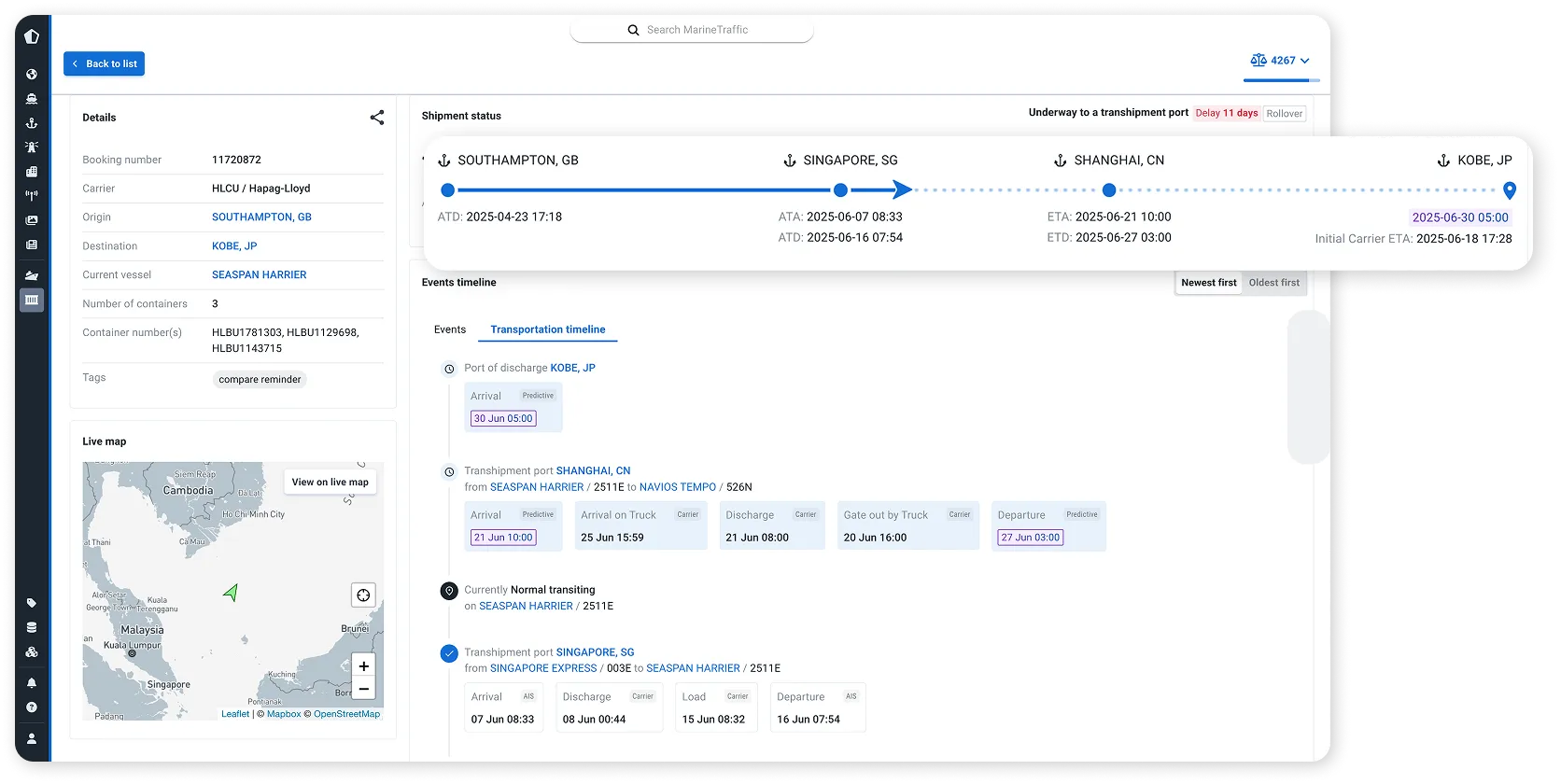Click the Singapore route progress dot
The image size is (1561, 784).
click(840, 190)
